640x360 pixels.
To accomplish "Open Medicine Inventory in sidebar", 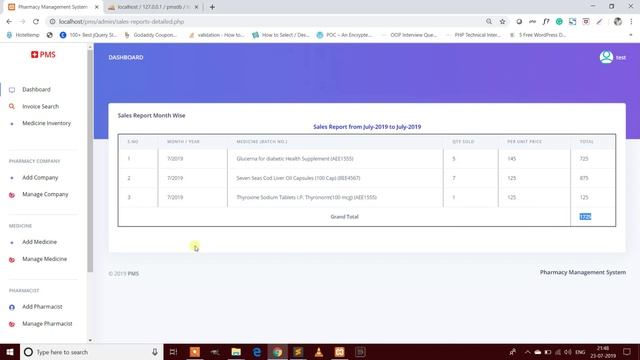I will [x=47, y=123].
